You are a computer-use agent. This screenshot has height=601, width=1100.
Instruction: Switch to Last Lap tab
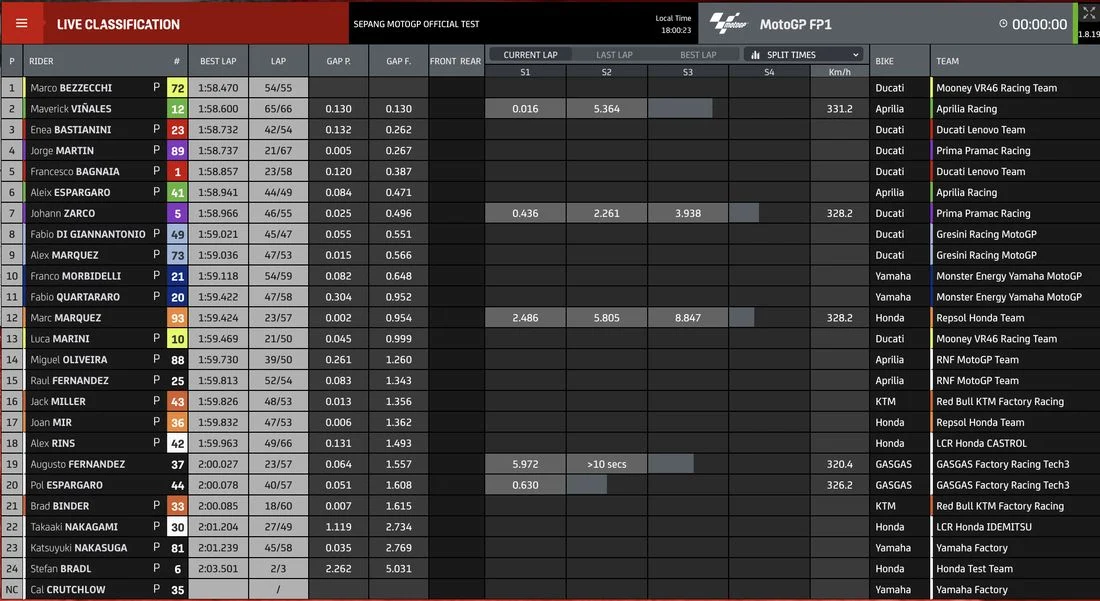pyautogui.click(x=614, y=55)
